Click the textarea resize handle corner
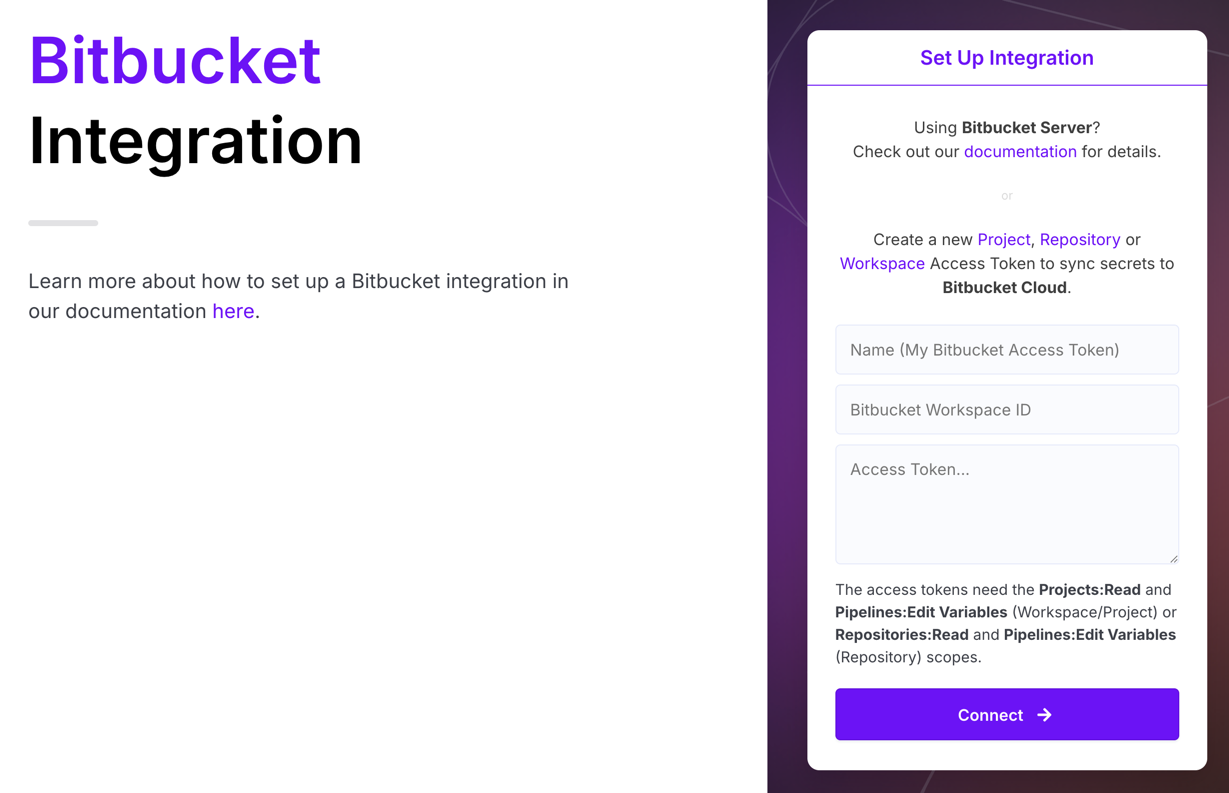Screen dimensions: 1229x793 pyautogui.click(x=1173, y=558)
